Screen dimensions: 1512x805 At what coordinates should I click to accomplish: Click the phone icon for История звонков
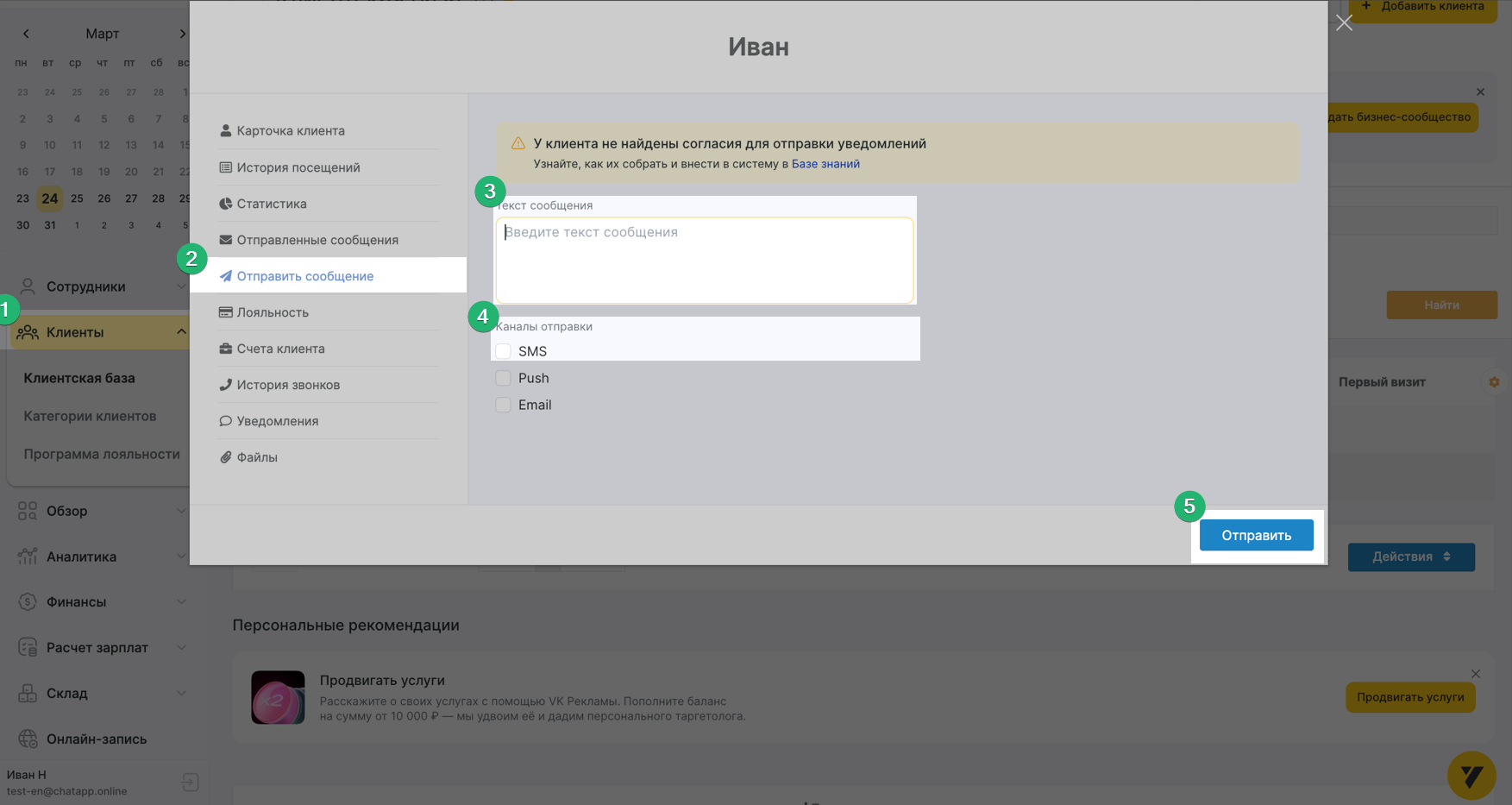226,385
